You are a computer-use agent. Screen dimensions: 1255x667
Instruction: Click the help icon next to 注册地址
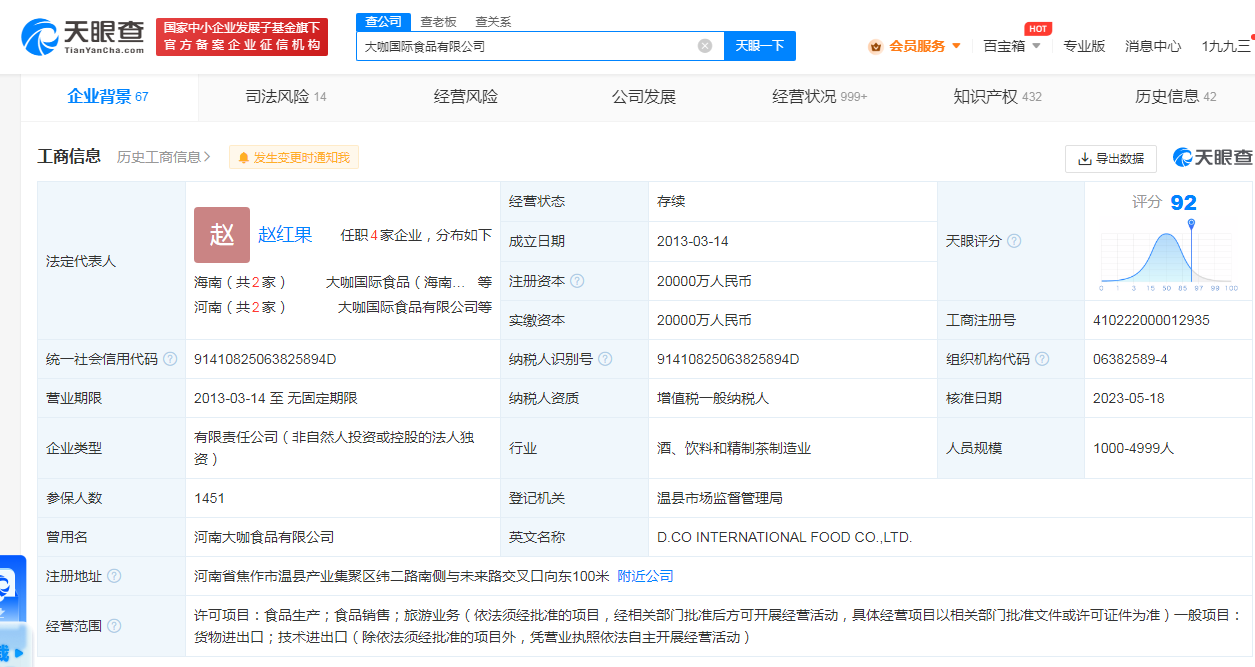pyautogui.click(x=114, y=576)
